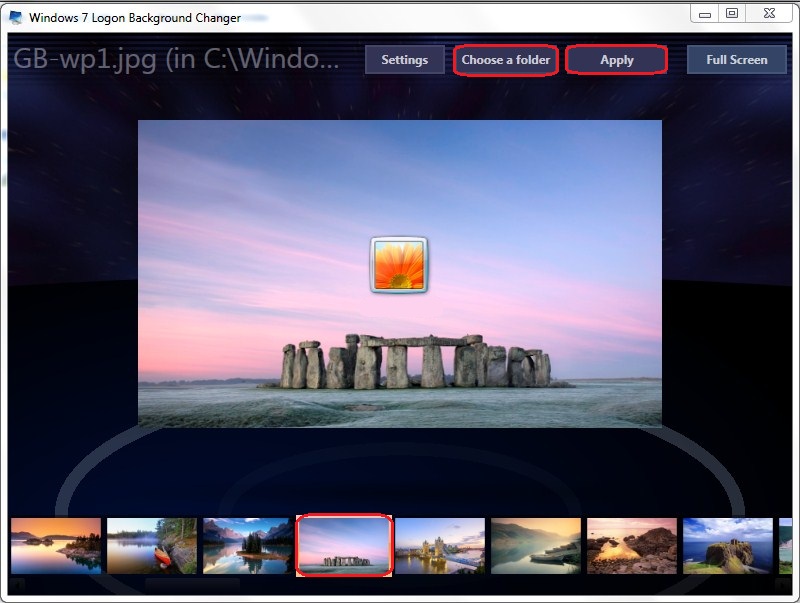Switch preview to Full Screen
The height and width of the screenshot is (603, 800).
tap(736, 60)
